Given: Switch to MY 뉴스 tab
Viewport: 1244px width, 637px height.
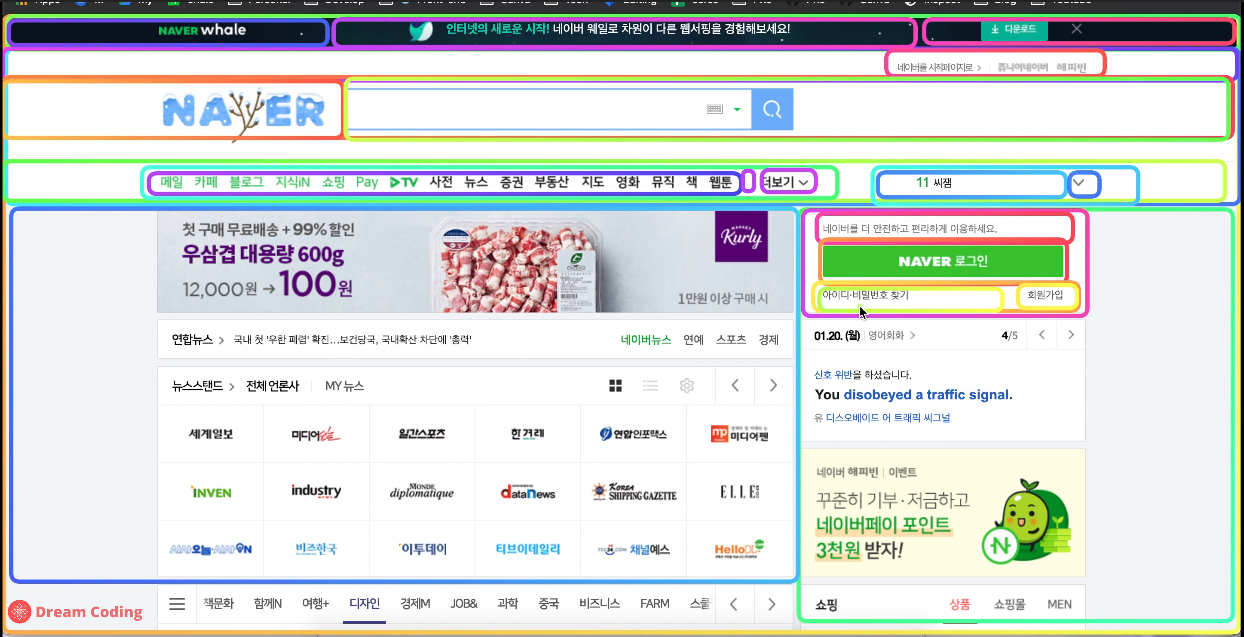Looking at the screenshot, I should [344, 386].
